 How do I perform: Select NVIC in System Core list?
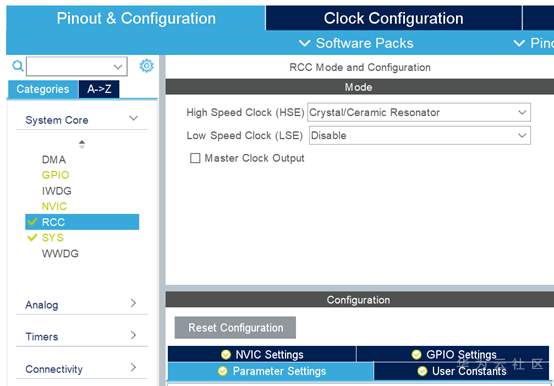pos(54,206)
